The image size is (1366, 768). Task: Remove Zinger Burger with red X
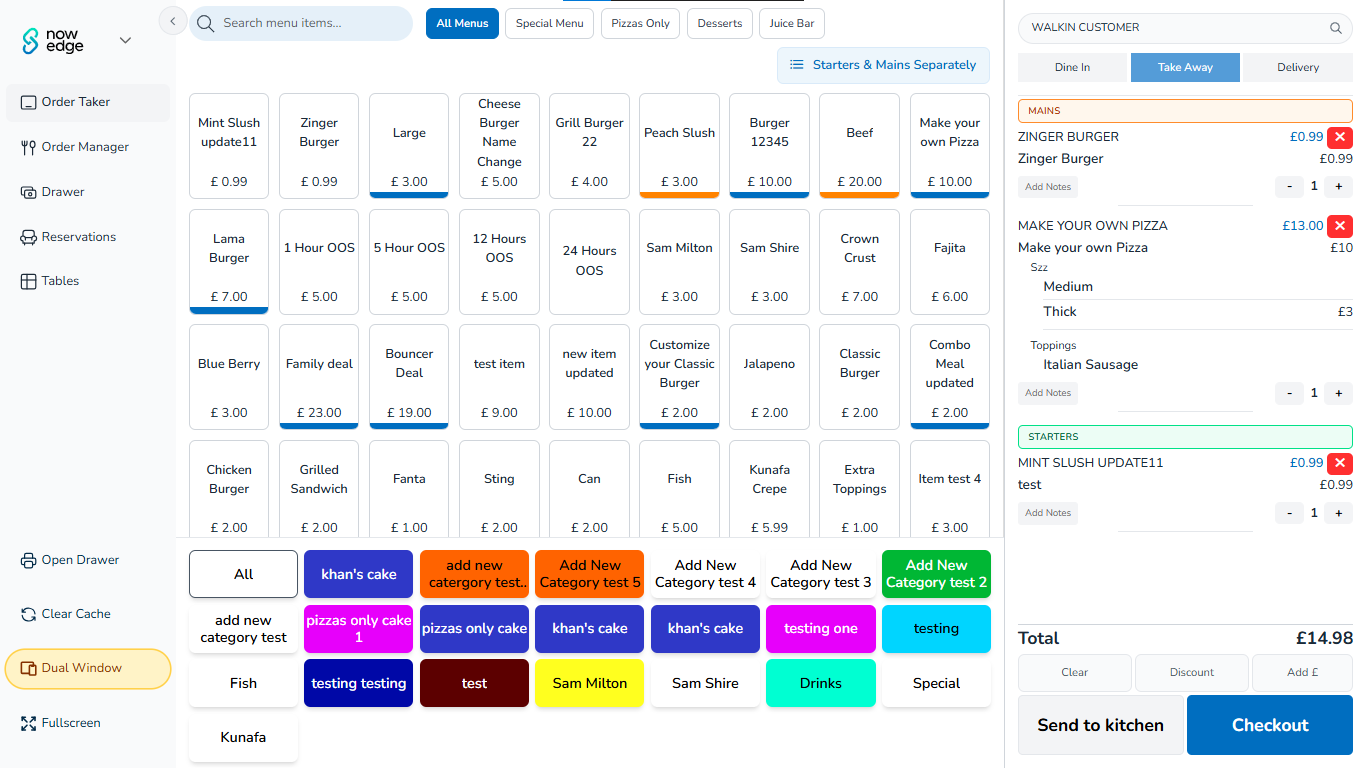point(1340,137)
